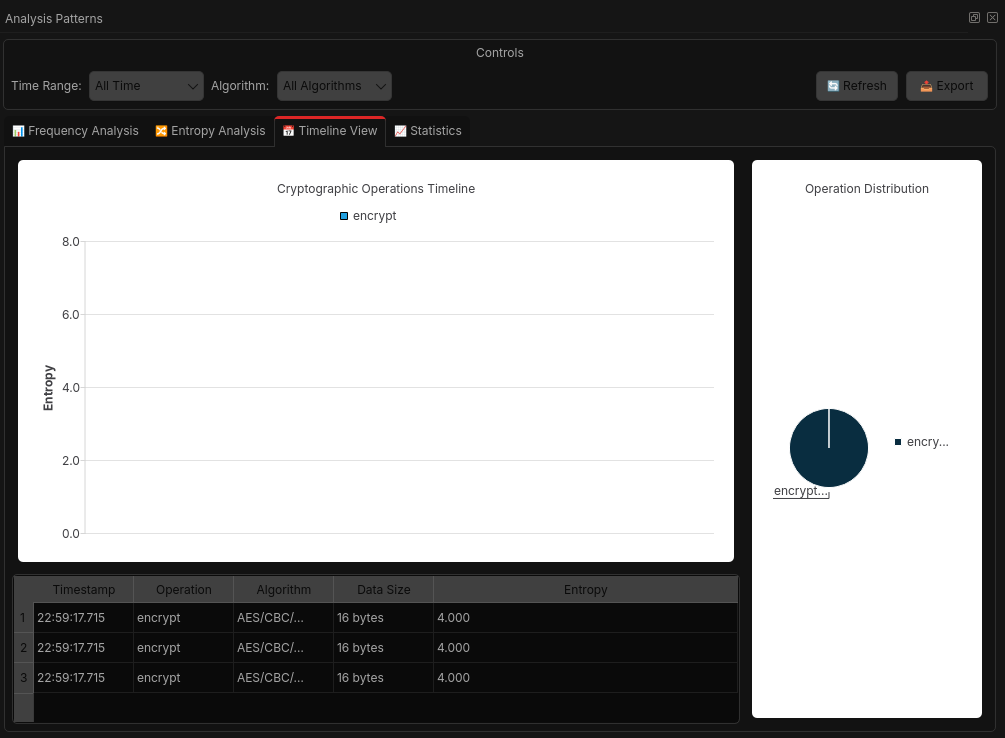Switch to the Frequency Analysis tab

tap(75, 130)
